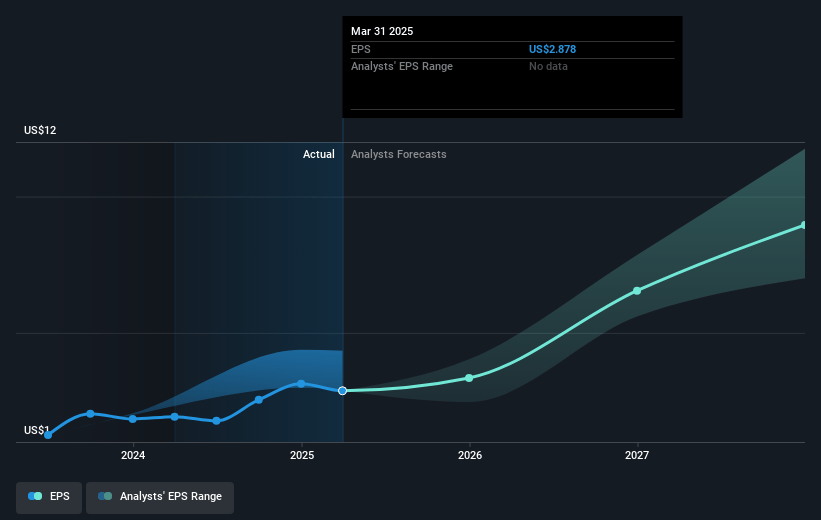Select the 2026 forecast data point
The height and width of the screenshot is (520, 821).
pyautogui.click(x=469, y=378)
